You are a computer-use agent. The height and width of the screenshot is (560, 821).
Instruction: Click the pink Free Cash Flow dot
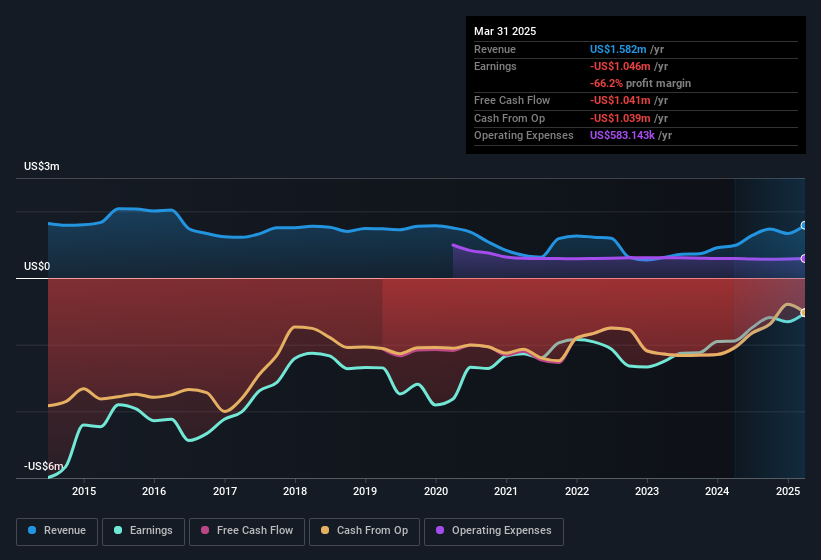(205, 530)
